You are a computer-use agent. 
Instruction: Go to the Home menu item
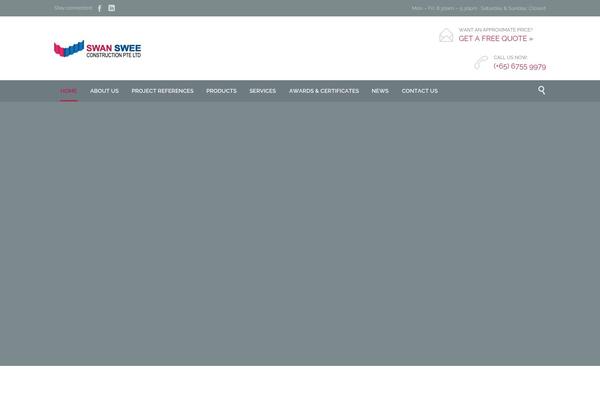(x=68, y=91)
